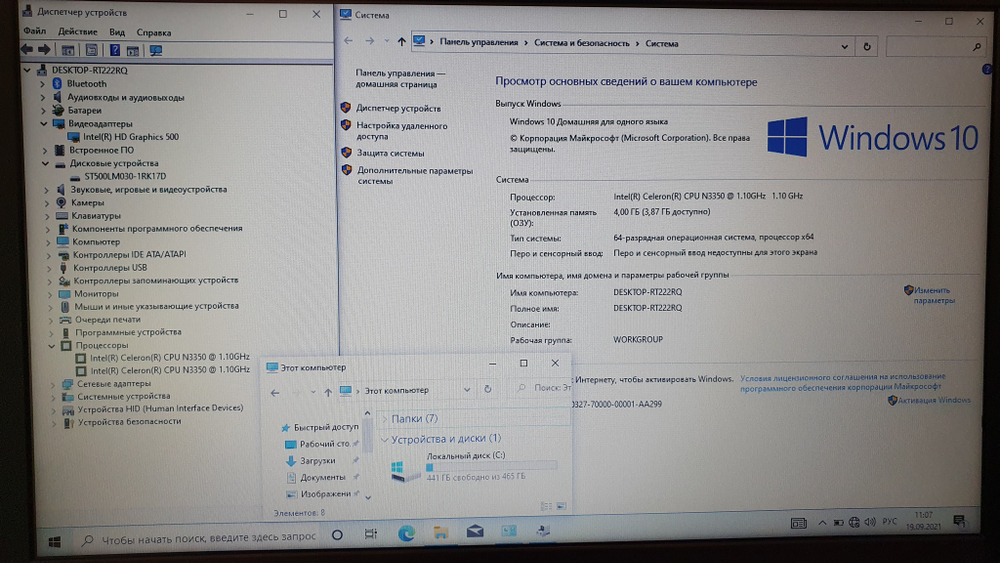Click the volume icon in system tray
Image resolution: width=1000 pixels, height=563 pixels.
[x=871, y=522]
